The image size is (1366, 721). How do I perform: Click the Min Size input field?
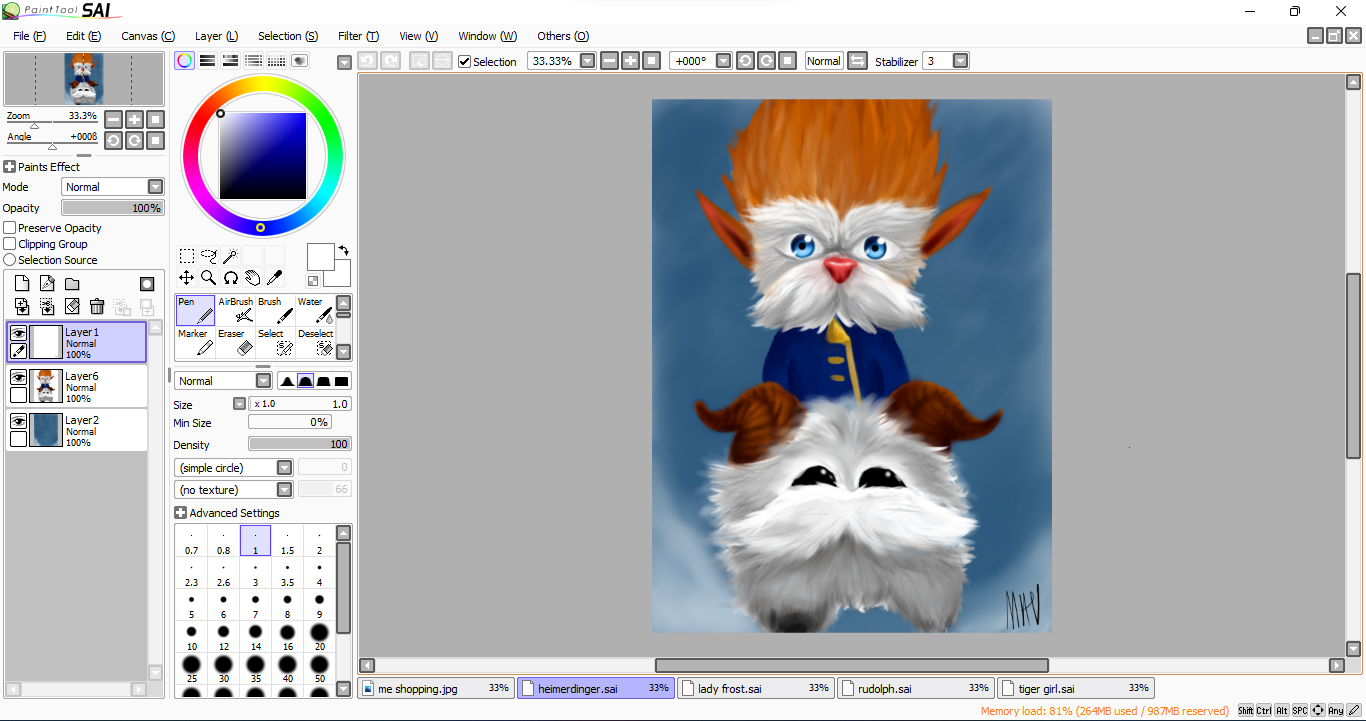coord(290,423)
